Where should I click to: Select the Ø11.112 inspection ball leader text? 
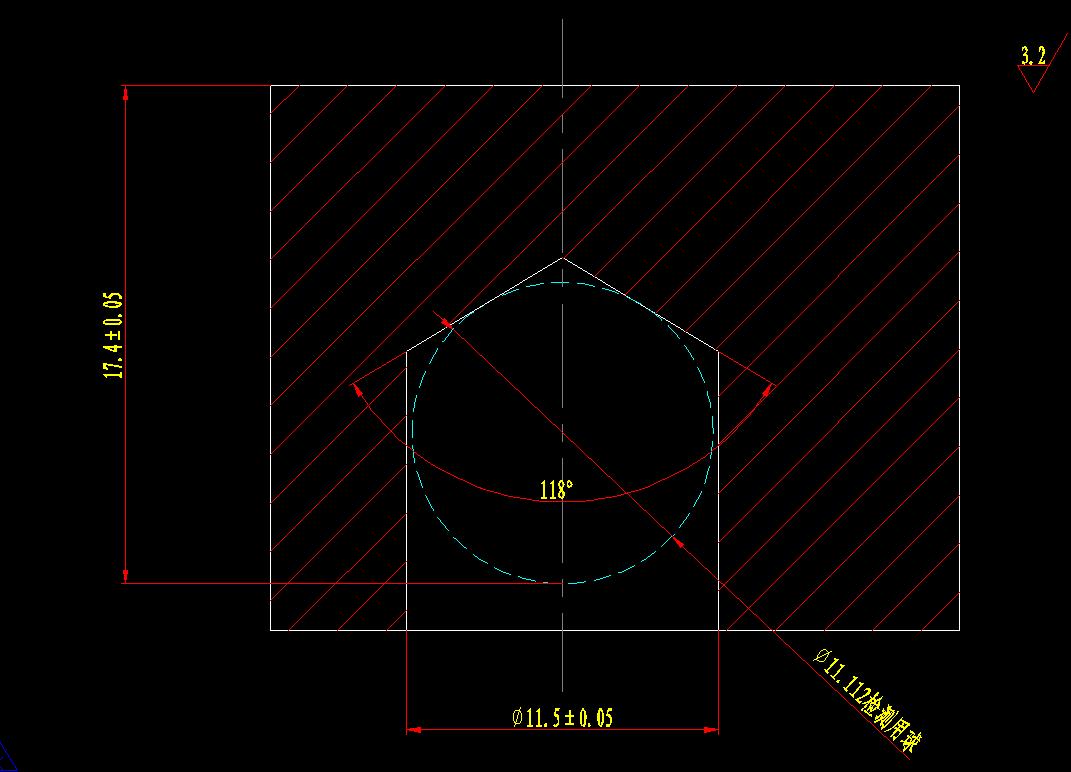pos(868,700)
